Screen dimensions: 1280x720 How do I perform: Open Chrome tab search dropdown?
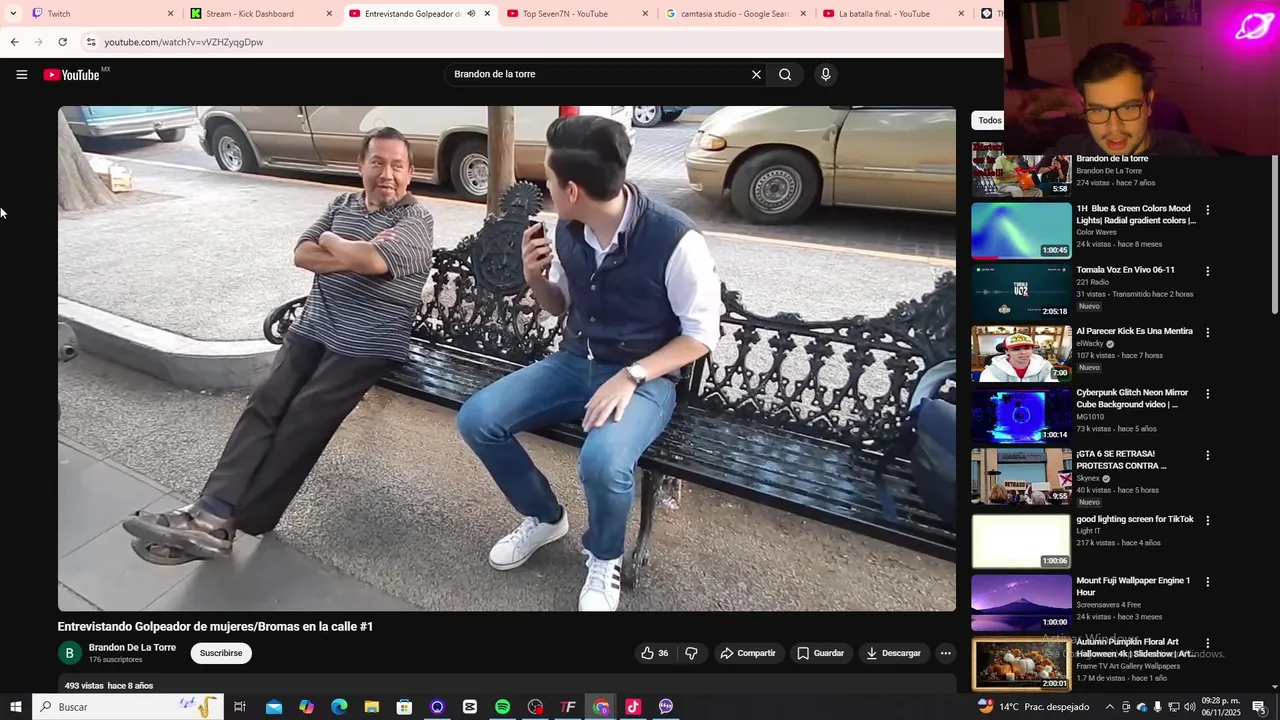pyautogui.click(x=13, y=14)
